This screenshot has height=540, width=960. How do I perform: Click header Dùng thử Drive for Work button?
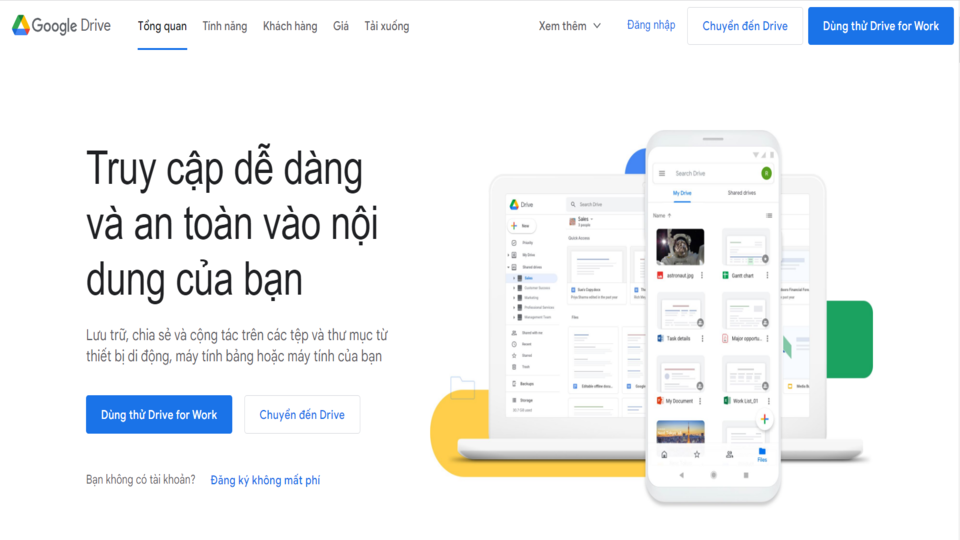[880, 26]
